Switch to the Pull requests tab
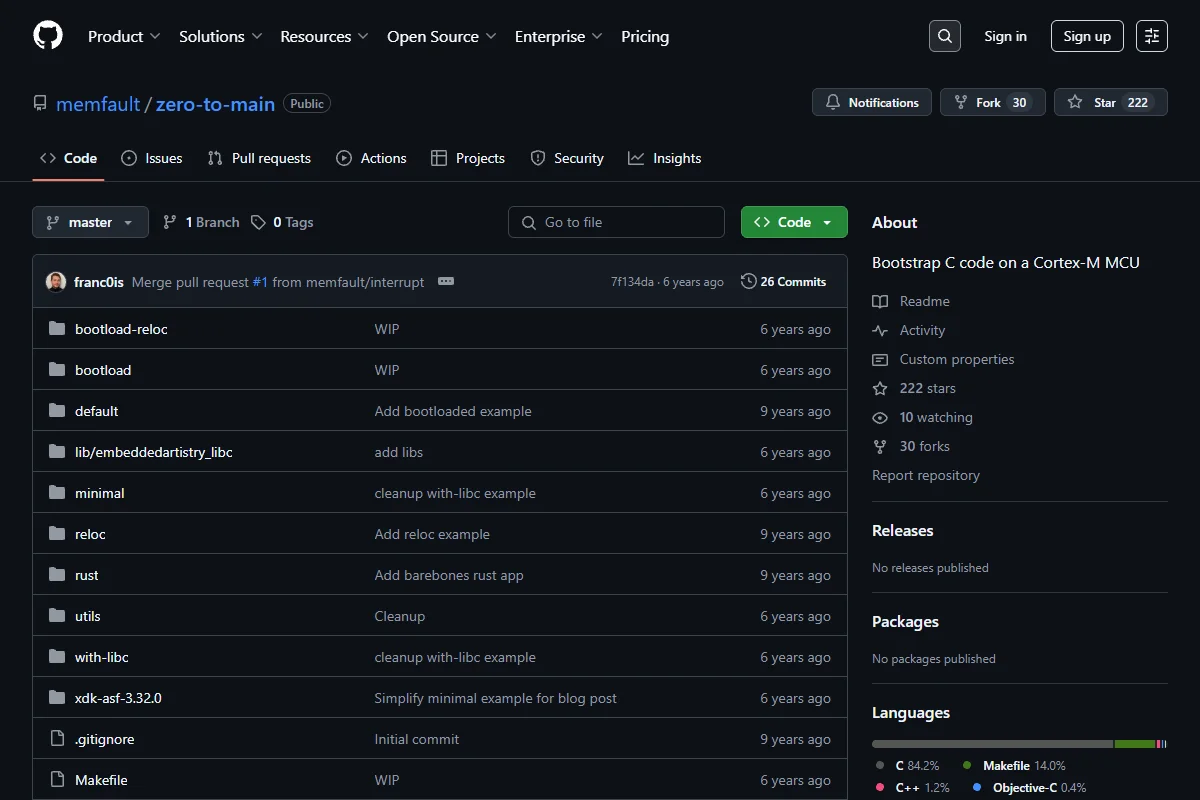The image size is (1200, 800). tap(259, 158)
